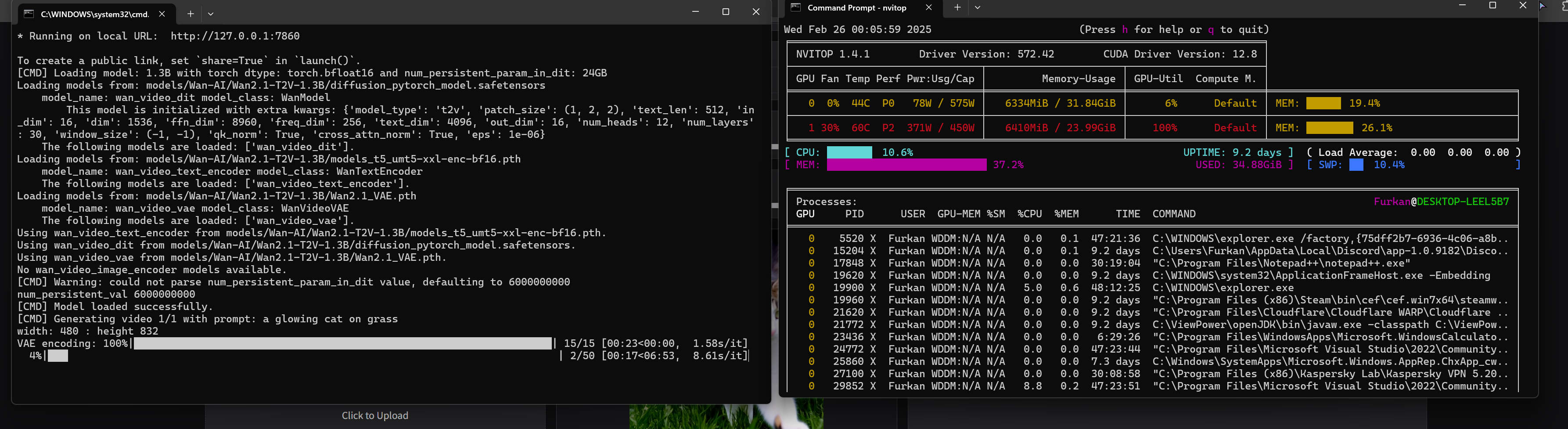
Task: Click GPU 1 power '371W / 450W'
Action: click(x=940, y=128)
